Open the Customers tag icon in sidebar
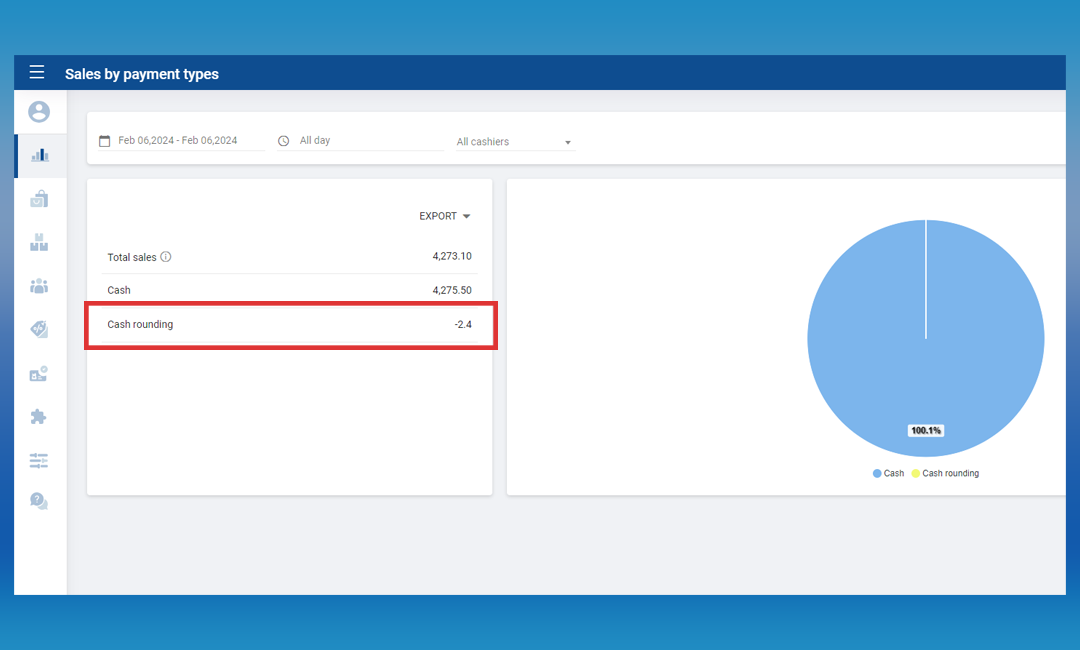Screen dimensions: 1080x650 coord(39,329)
